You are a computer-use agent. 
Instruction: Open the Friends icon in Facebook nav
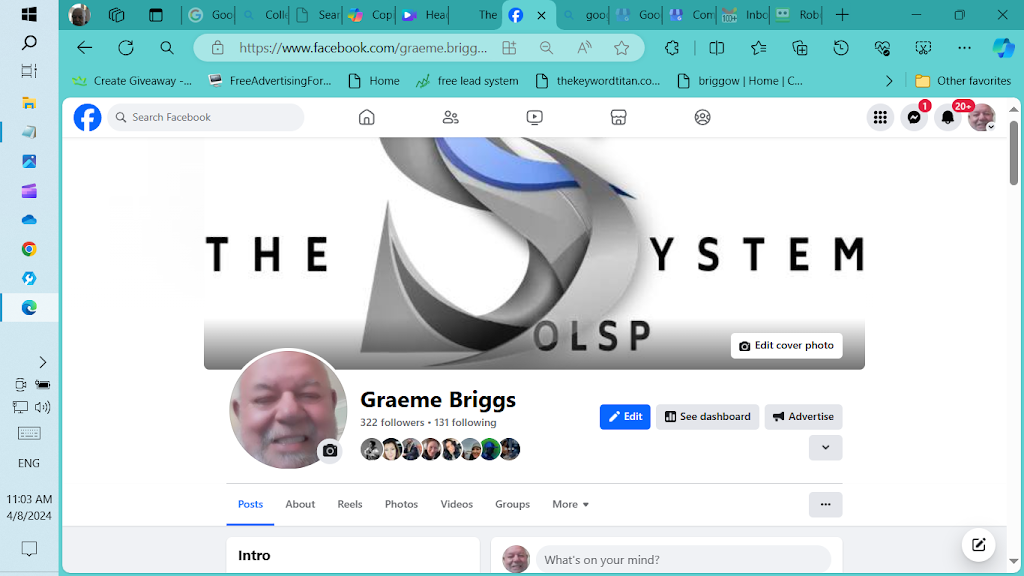(x=451, y=118)
